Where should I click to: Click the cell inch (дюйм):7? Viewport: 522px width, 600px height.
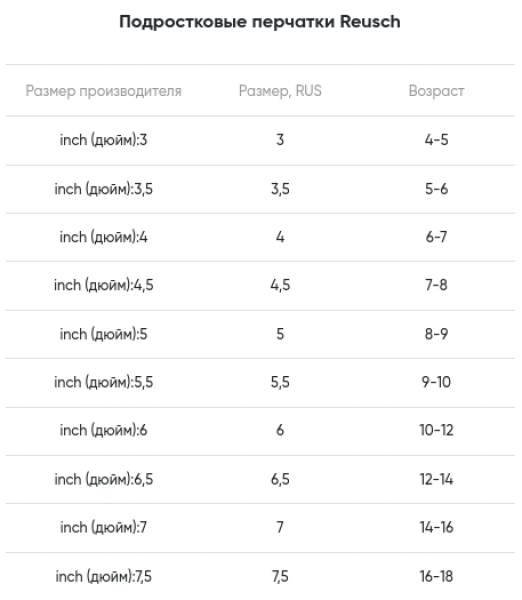coord(103,528)
